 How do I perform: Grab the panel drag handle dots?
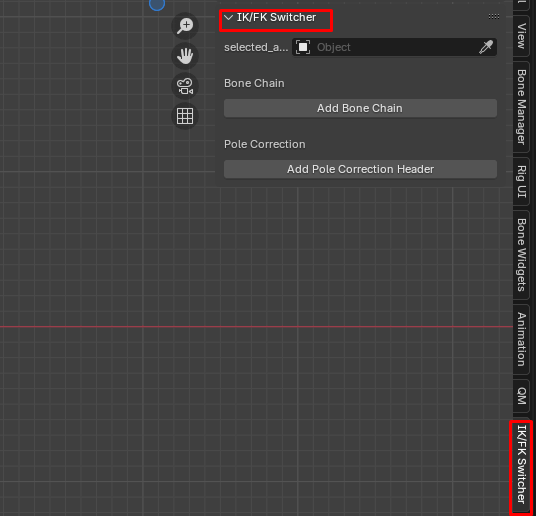[494, 16]
